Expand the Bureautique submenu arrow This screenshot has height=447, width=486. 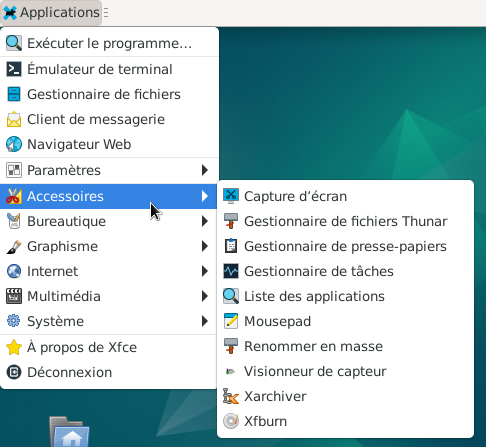click(205, 221)
